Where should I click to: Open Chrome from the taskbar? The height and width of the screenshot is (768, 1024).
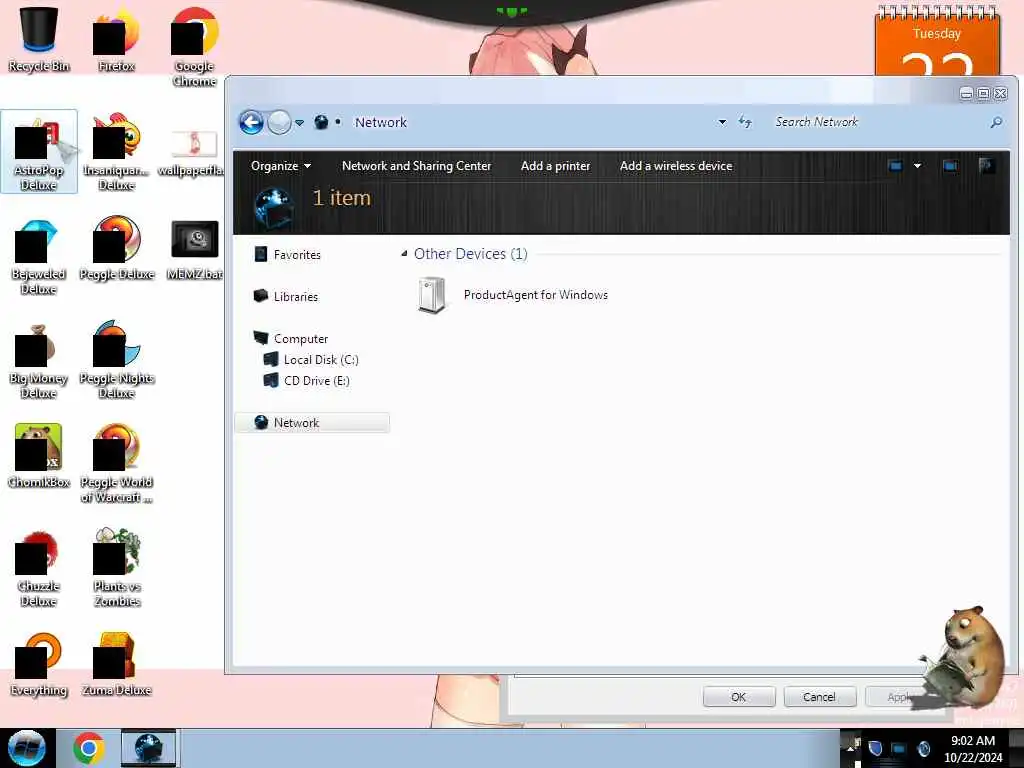[88, 748]
